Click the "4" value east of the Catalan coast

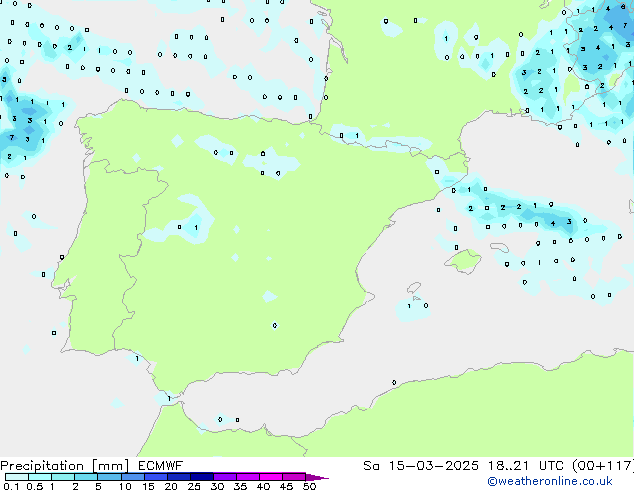point(553,223)
